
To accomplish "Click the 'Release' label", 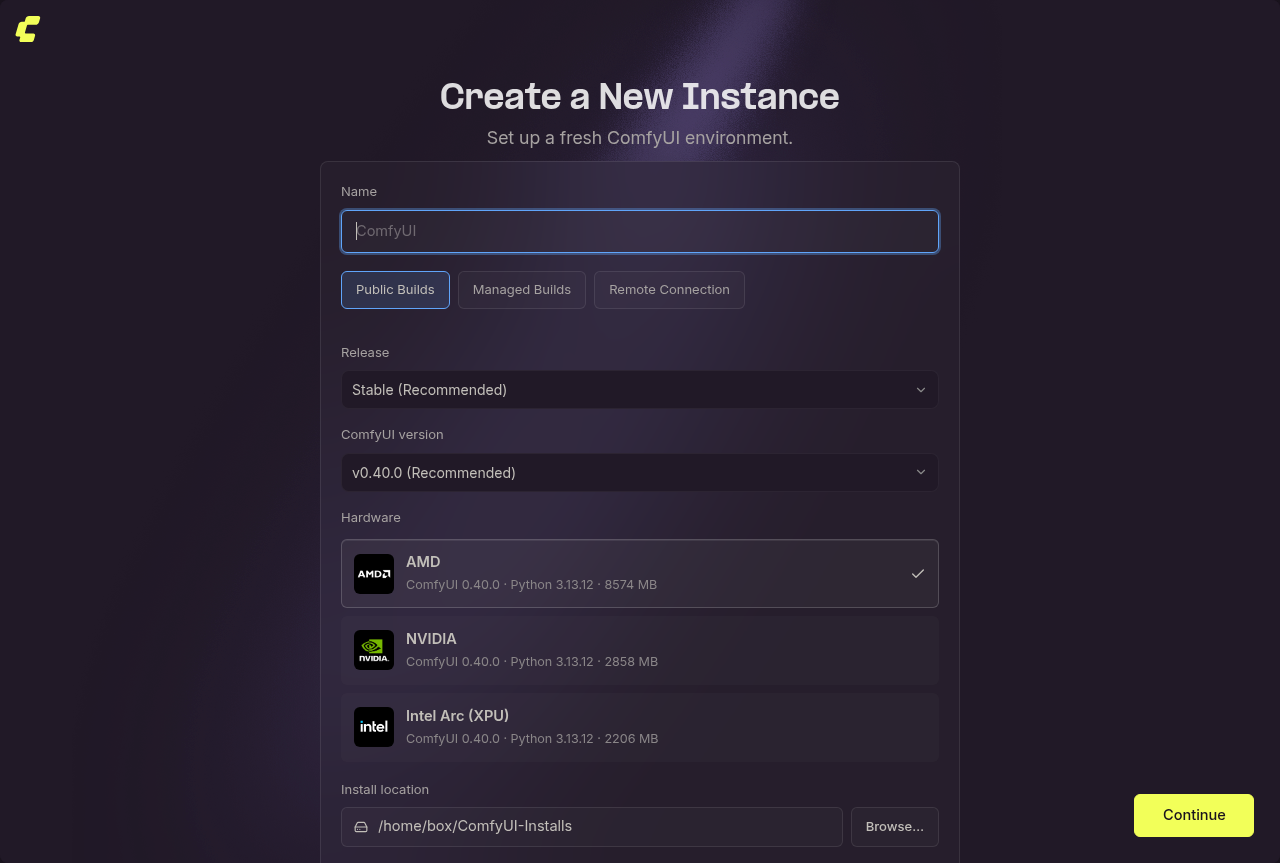I will point(365,352).
